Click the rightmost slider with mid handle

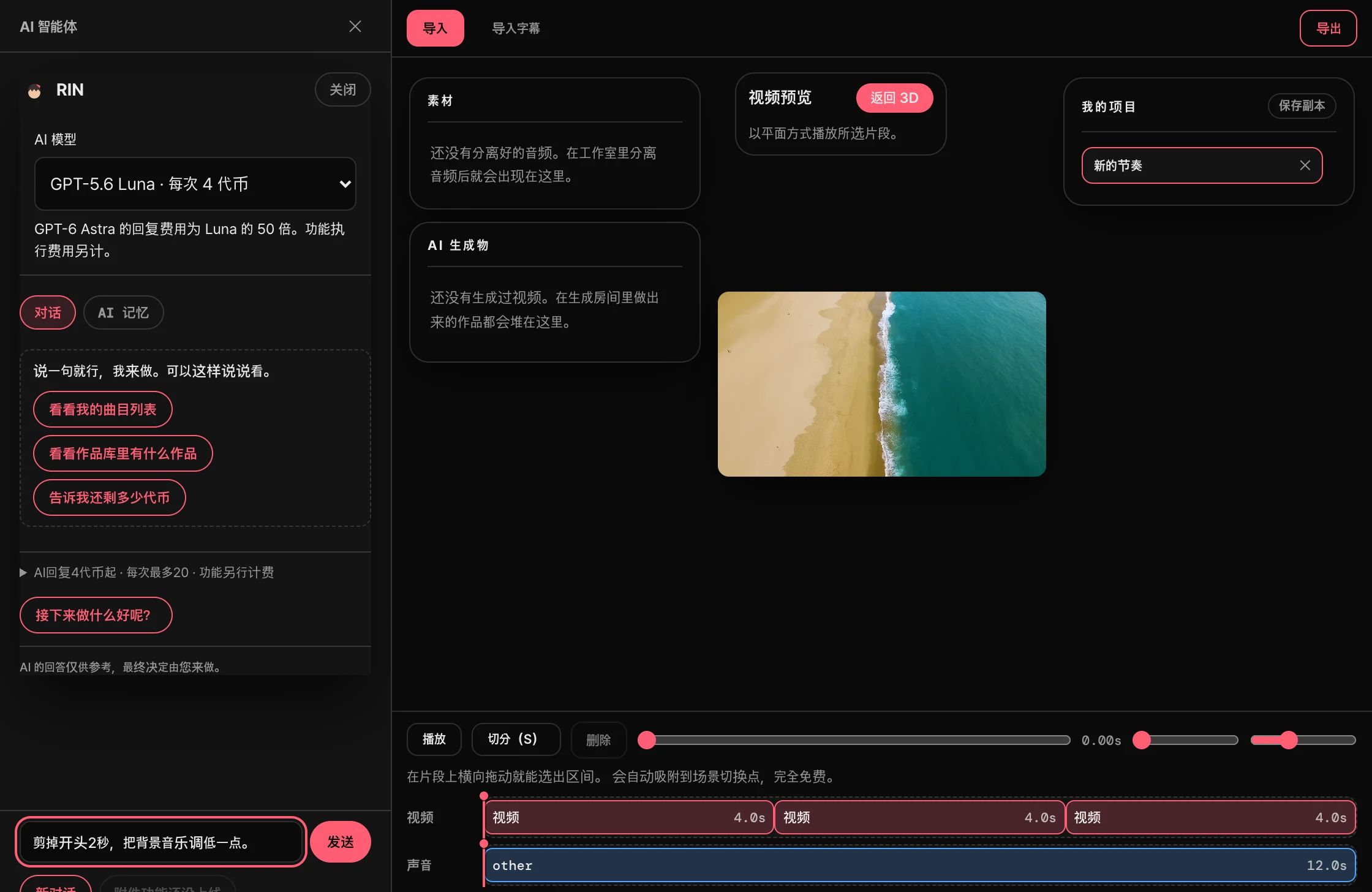[x=1303, y=740]
